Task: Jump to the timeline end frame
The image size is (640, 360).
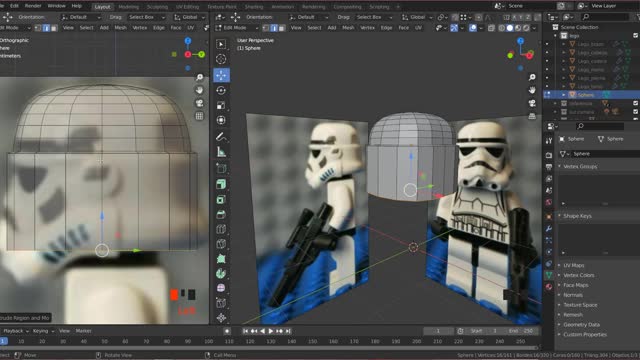Action: click(288, 331)
